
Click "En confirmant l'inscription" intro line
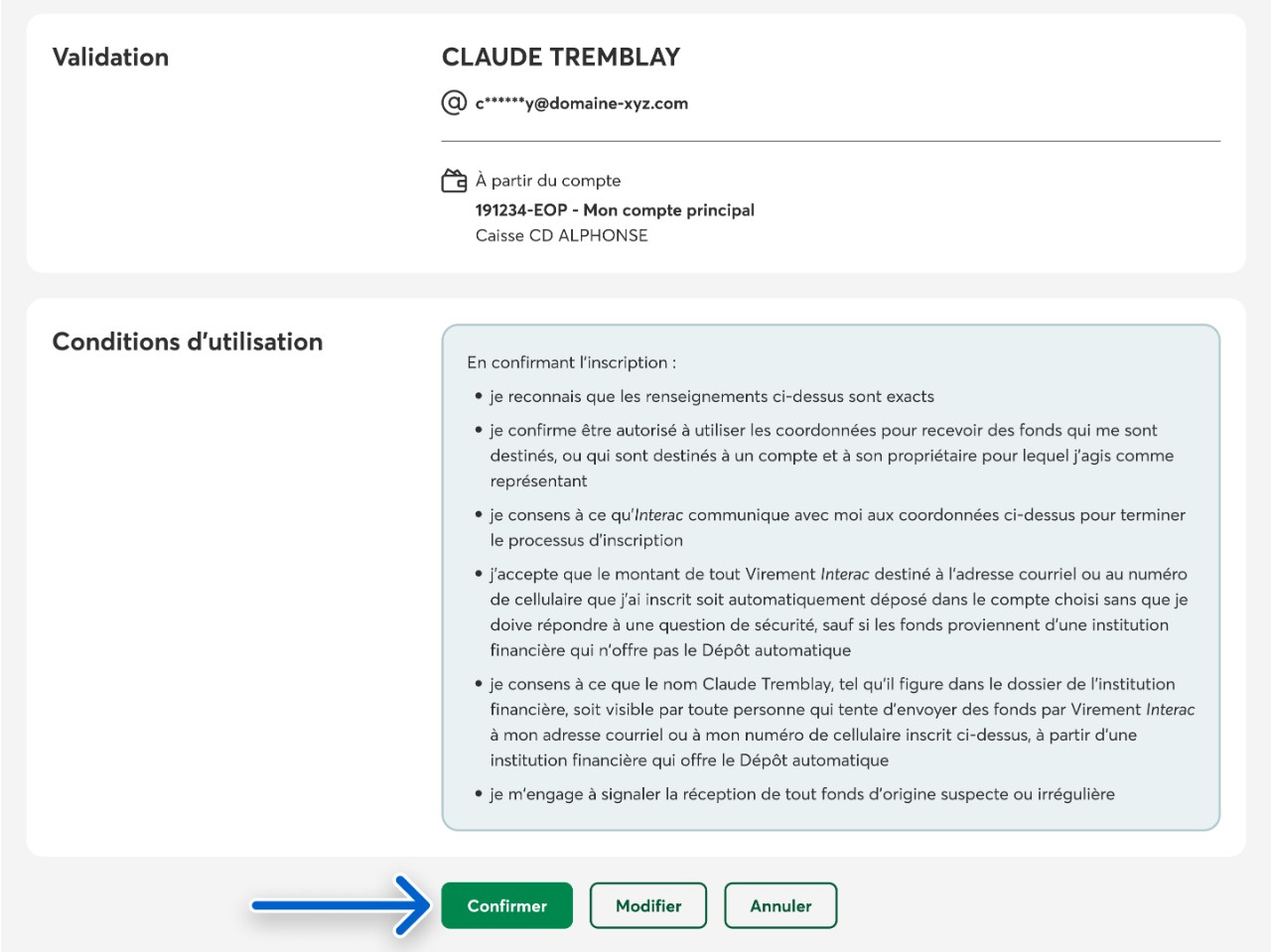pyautogui.click(x=571, y=362)
